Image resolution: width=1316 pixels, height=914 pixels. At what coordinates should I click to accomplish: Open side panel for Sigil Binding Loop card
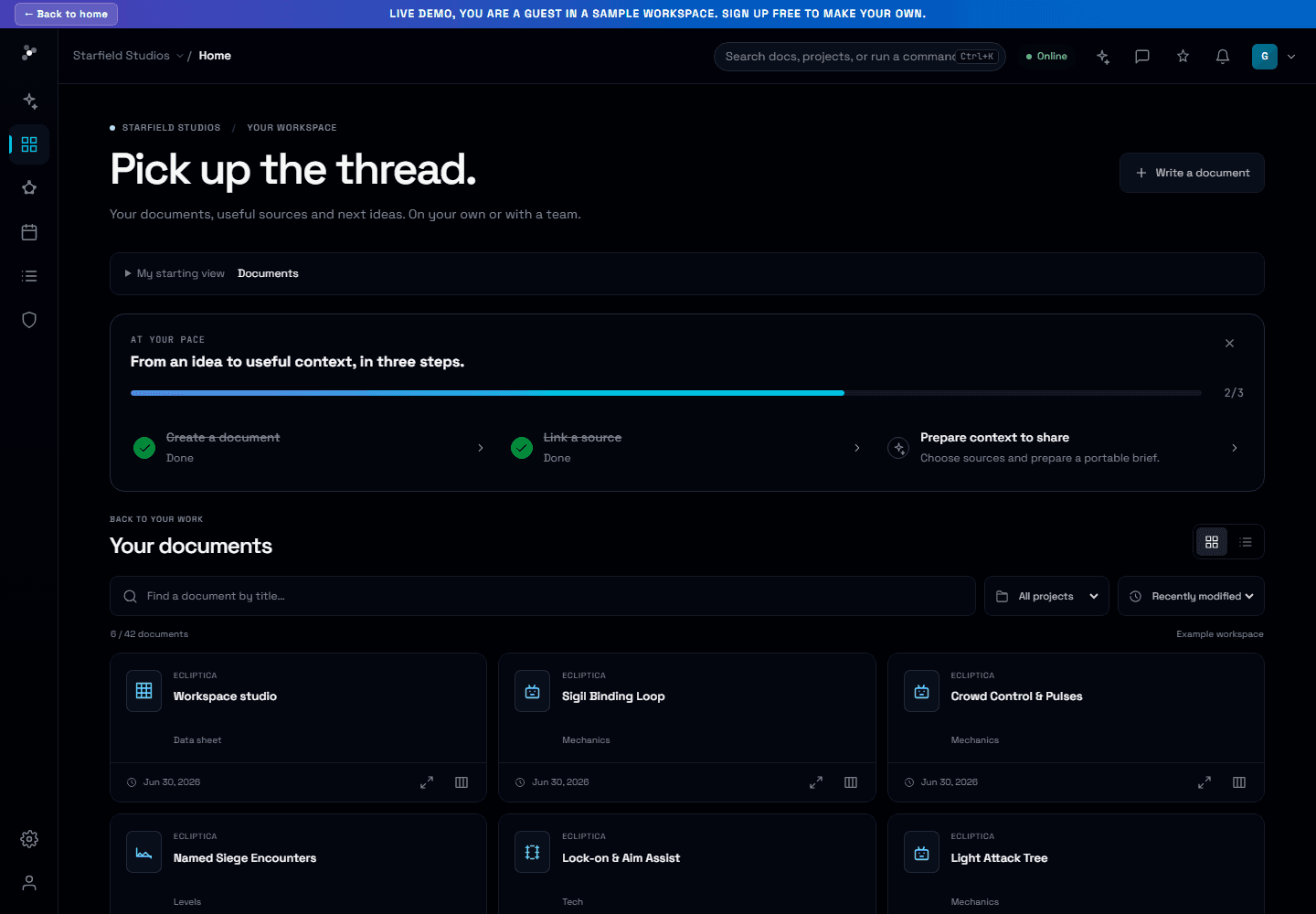point(851,782)
